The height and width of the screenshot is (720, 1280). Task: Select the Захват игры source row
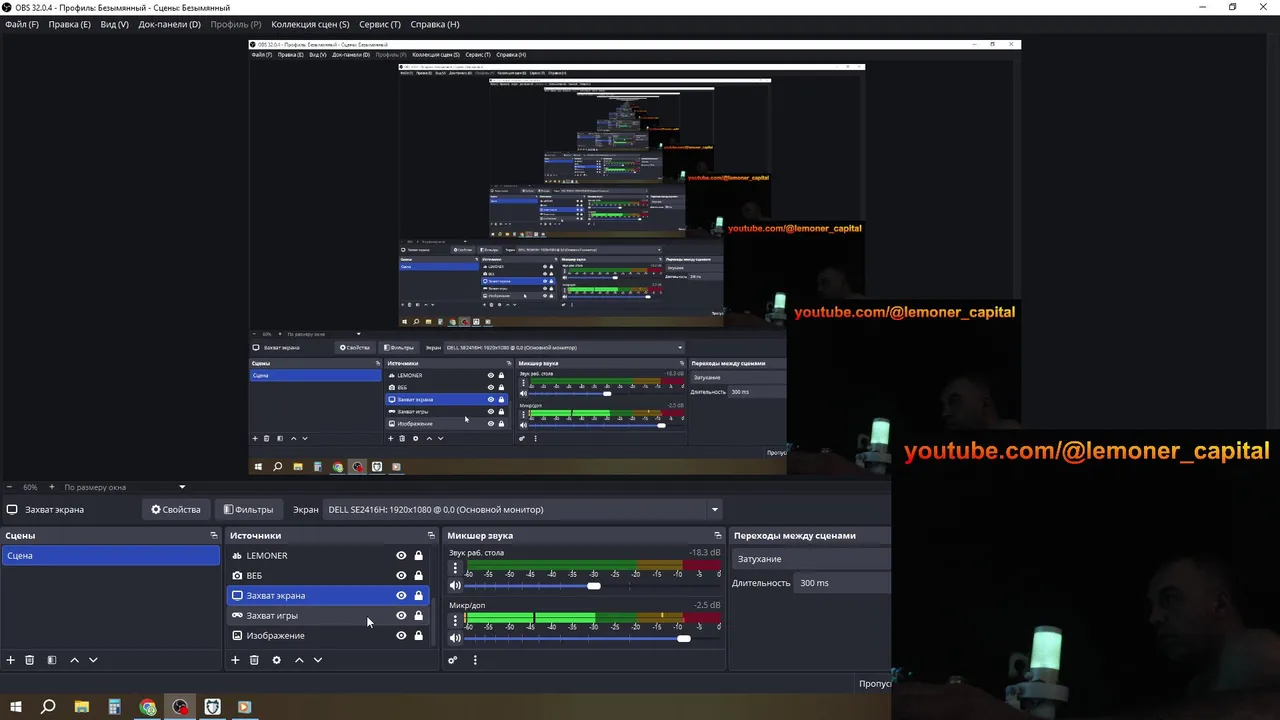(328, 616)
